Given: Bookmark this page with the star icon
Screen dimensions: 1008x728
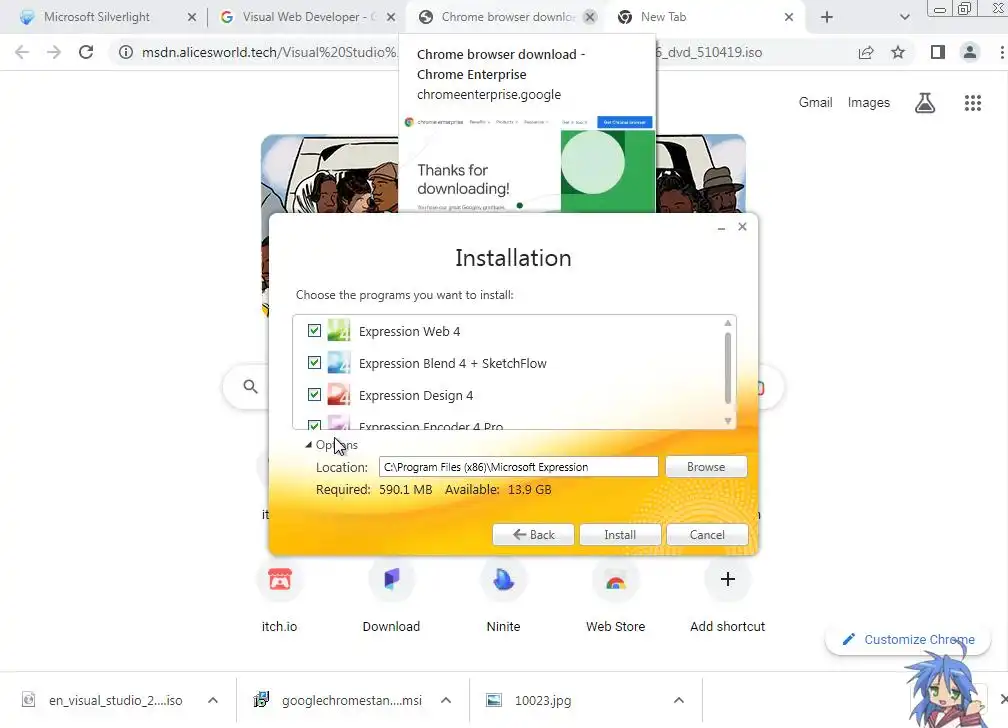Looking at the screenshot, I should point(898,52).
